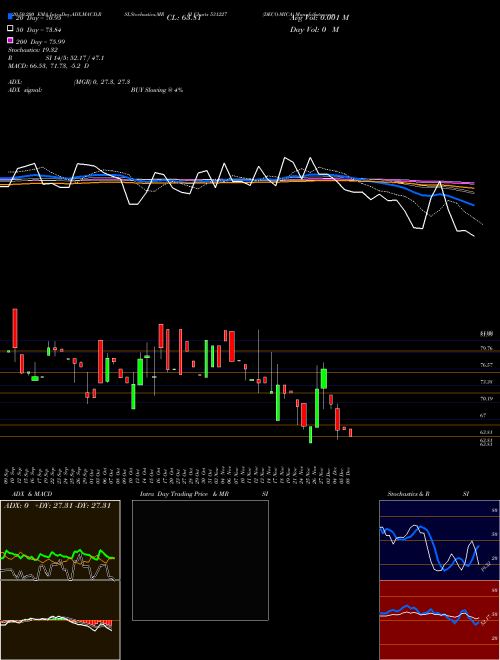This screenshot has height=660, width=500.
Task: Click the blue 20 Day legend swatch
Action: 10,16
